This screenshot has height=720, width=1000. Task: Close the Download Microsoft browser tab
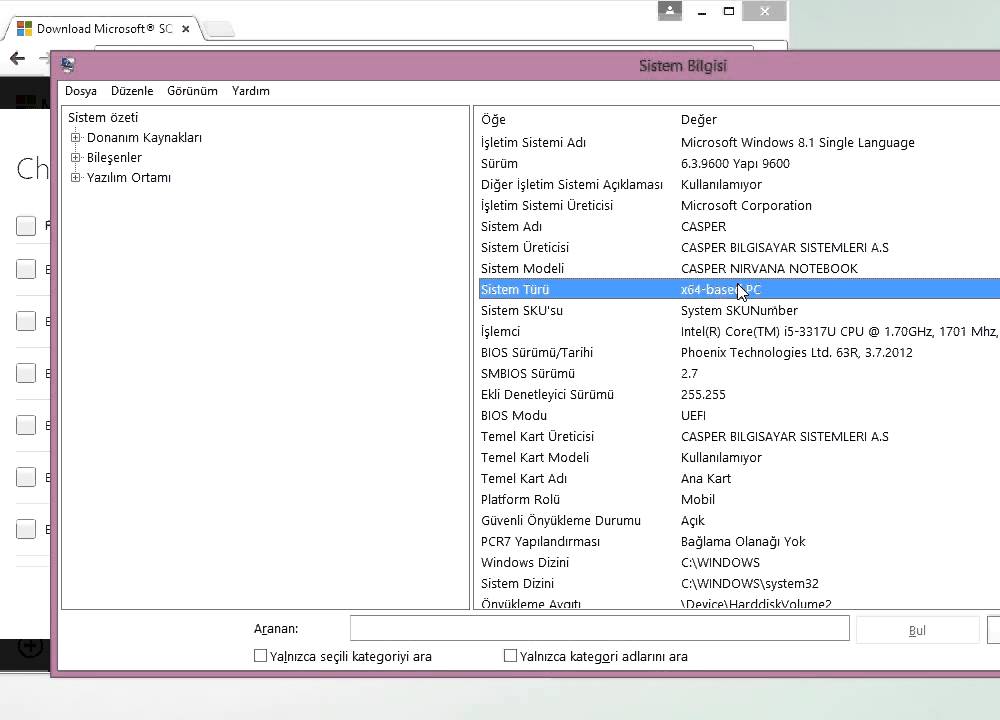[186, 29]
